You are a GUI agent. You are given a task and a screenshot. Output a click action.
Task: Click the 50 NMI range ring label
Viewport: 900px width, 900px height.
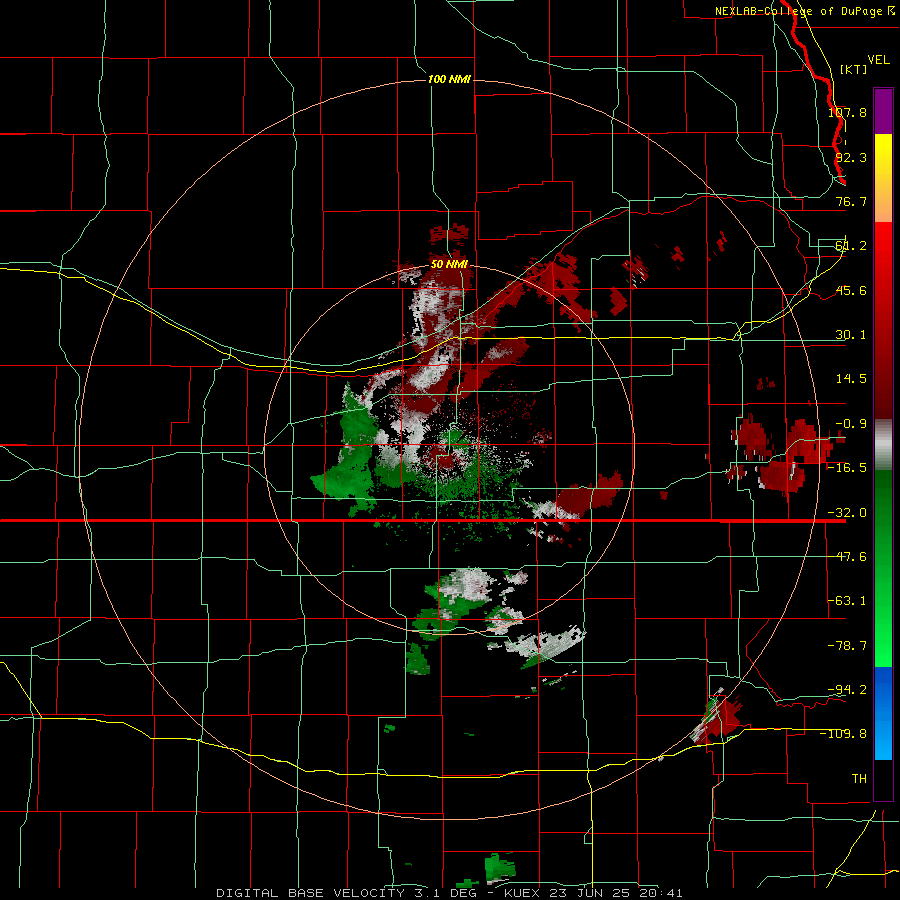point(449,264)
